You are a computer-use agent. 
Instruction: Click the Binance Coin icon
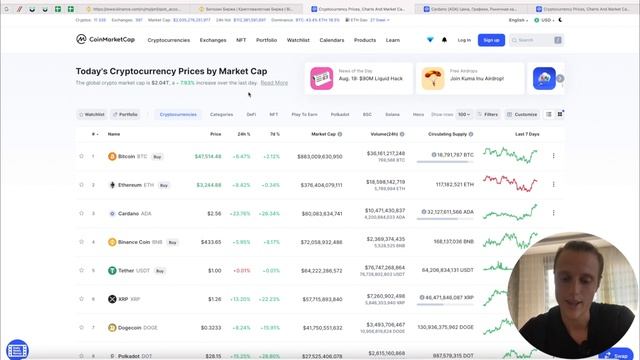click(112, 242)
